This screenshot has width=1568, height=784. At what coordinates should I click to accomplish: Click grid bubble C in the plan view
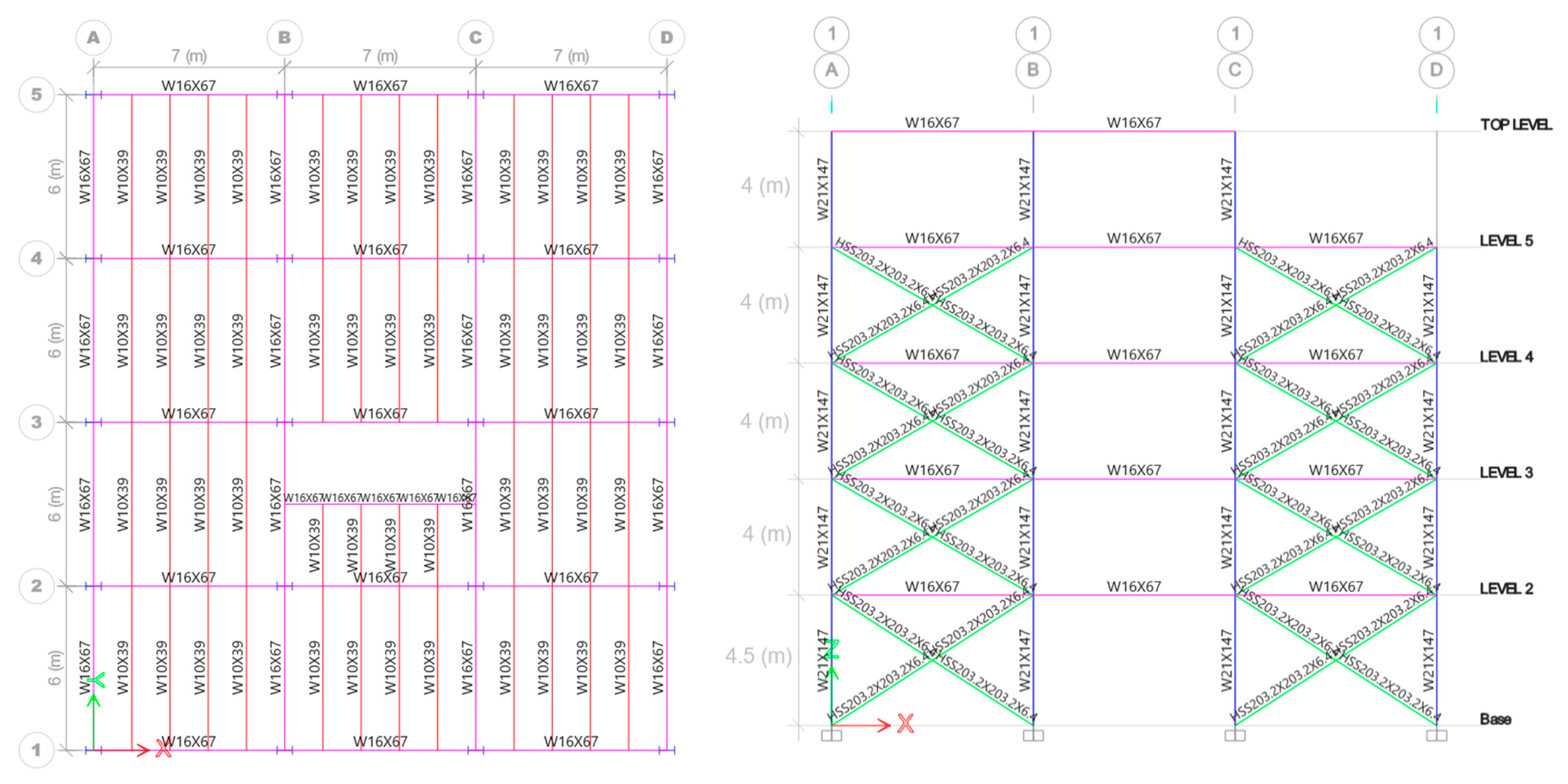[x=476, y=38]
